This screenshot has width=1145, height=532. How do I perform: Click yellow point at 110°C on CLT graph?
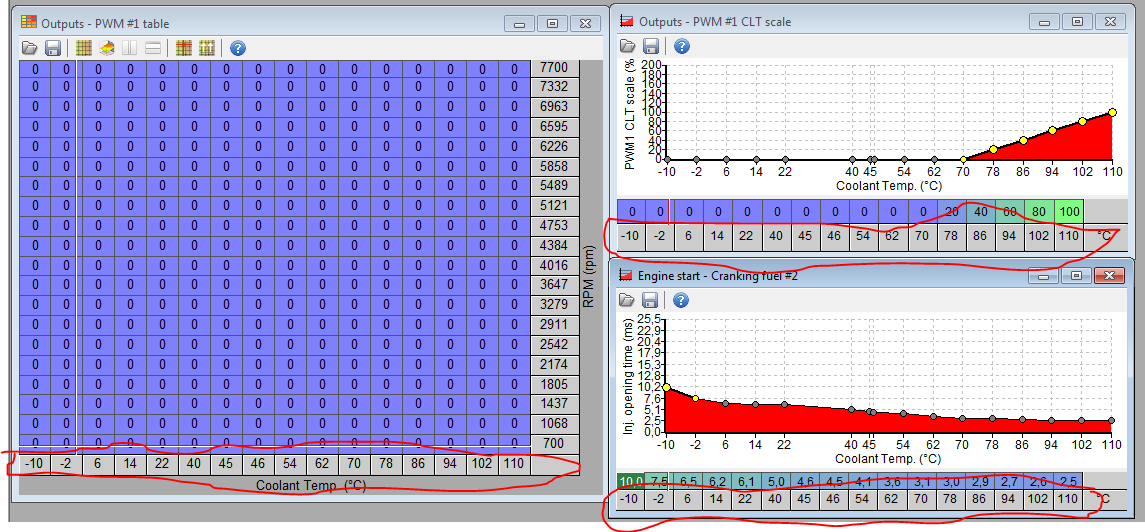(x=1112, y=113)
